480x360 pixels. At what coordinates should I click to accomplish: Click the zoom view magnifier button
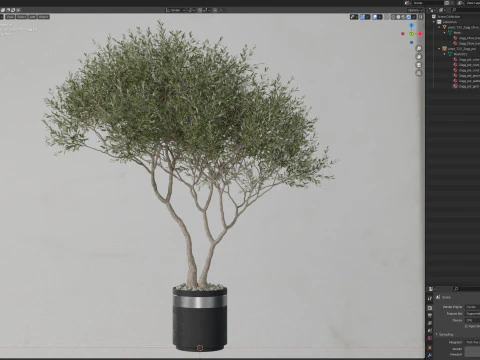[419, 48]
